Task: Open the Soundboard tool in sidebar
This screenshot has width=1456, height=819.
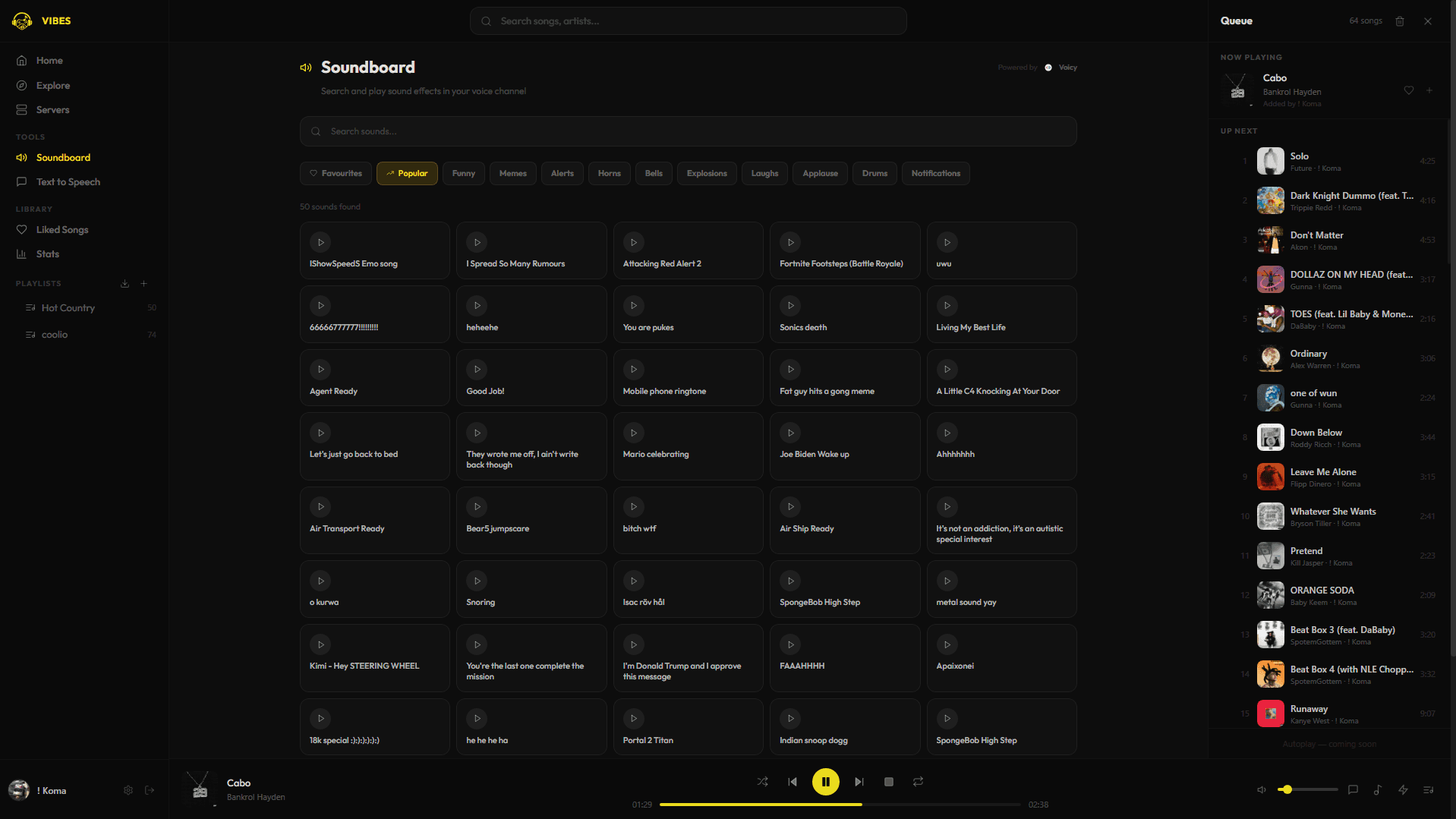Action: click(x=63, y=157)
